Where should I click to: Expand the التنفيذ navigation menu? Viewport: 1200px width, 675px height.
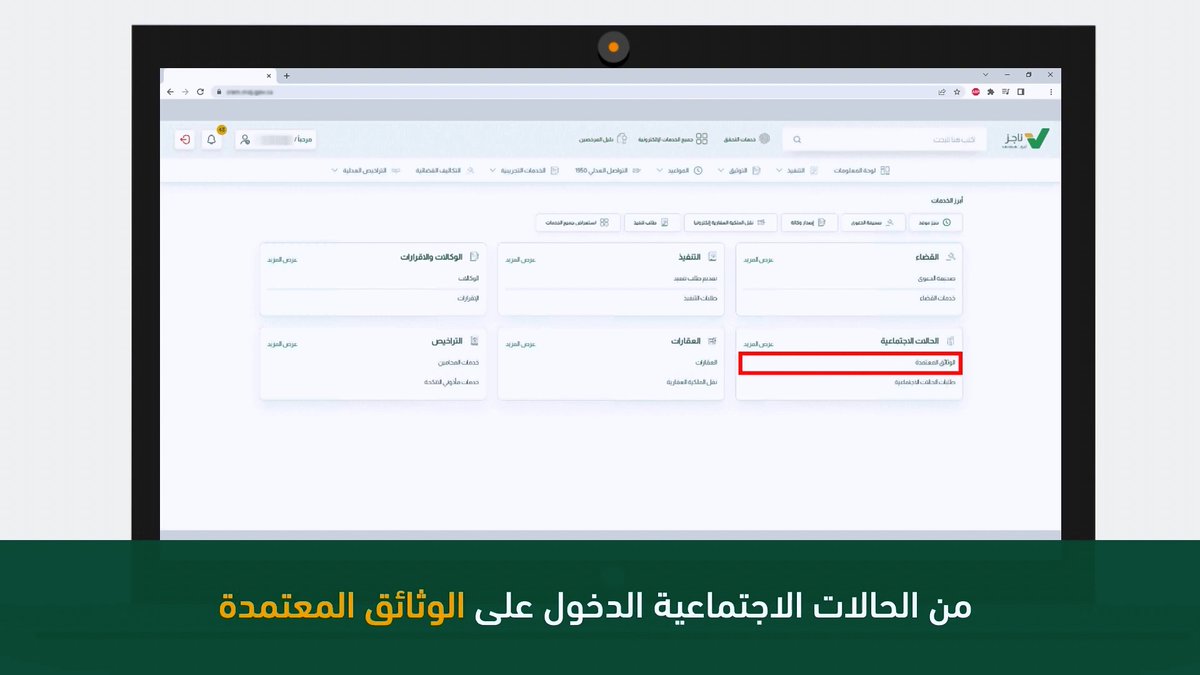[797, 171]
